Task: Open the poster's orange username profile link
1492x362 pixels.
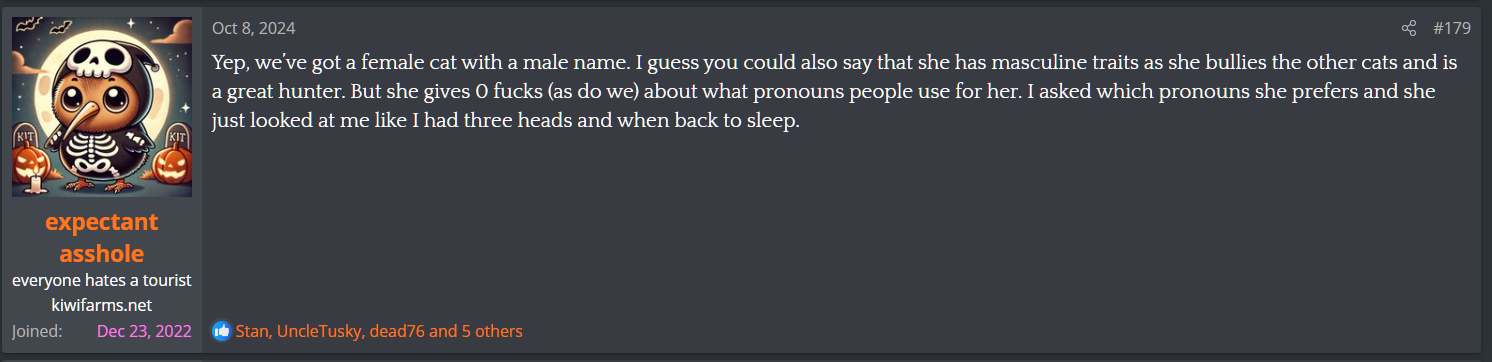Action: click(x=102, y=237)
